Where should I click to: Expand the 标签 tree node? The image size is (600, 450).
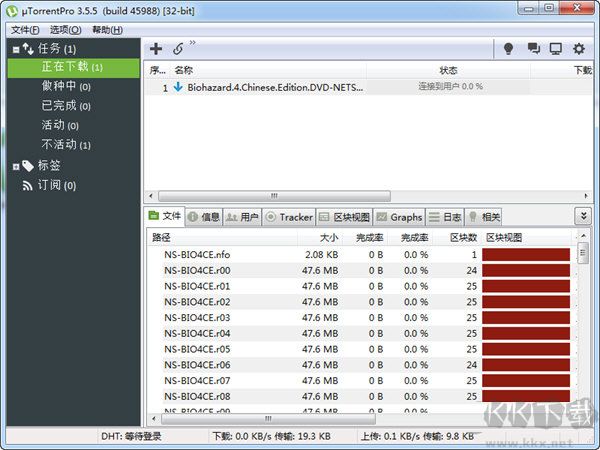coord(16,166)
